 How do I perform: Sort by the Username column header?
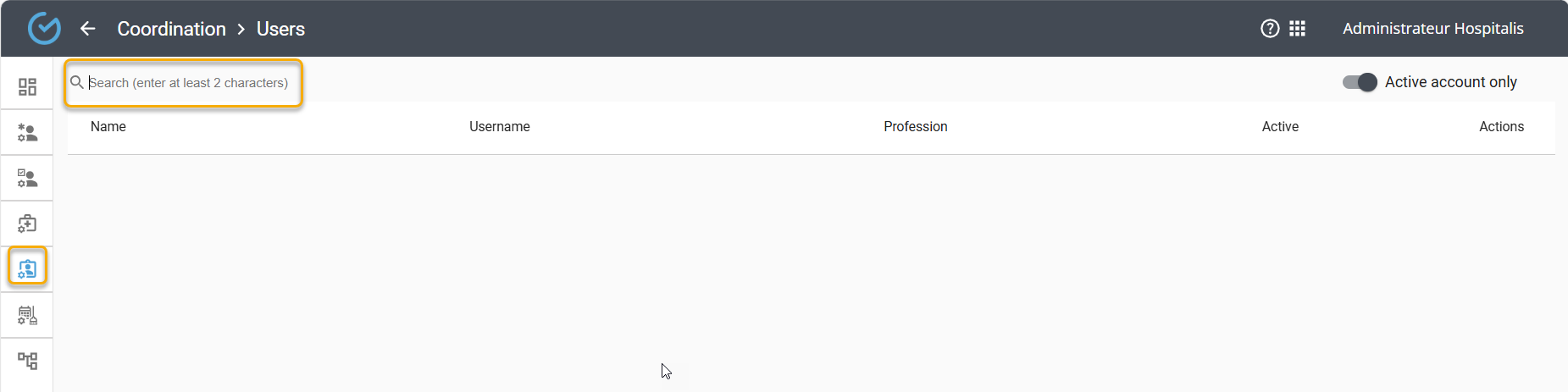coord(500,127)
